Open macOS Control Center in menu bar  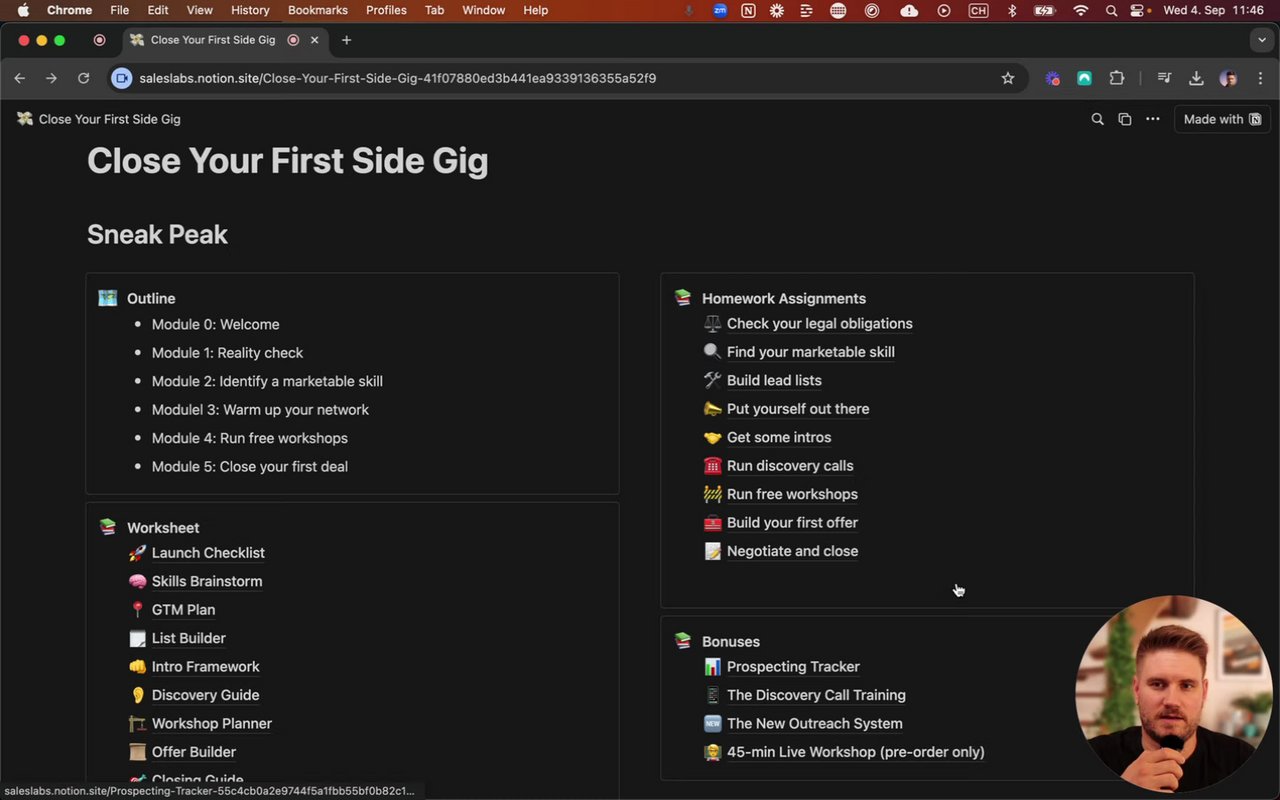click(1137, 10)
